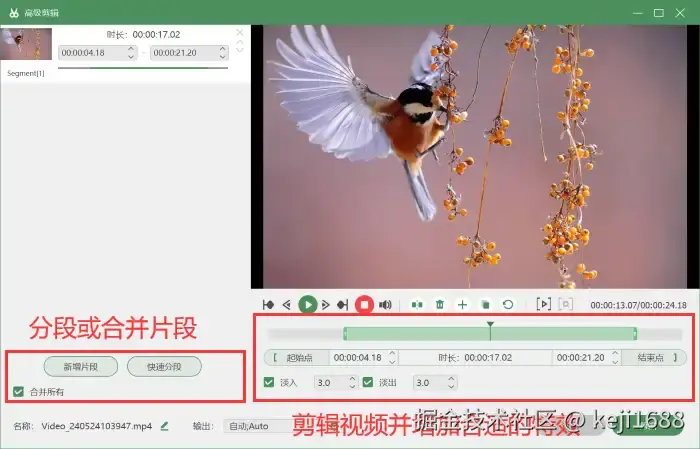This screenshot has height=449, width=700.
Task: Click inside the green timeline selection bar
Action: point(490,333)
